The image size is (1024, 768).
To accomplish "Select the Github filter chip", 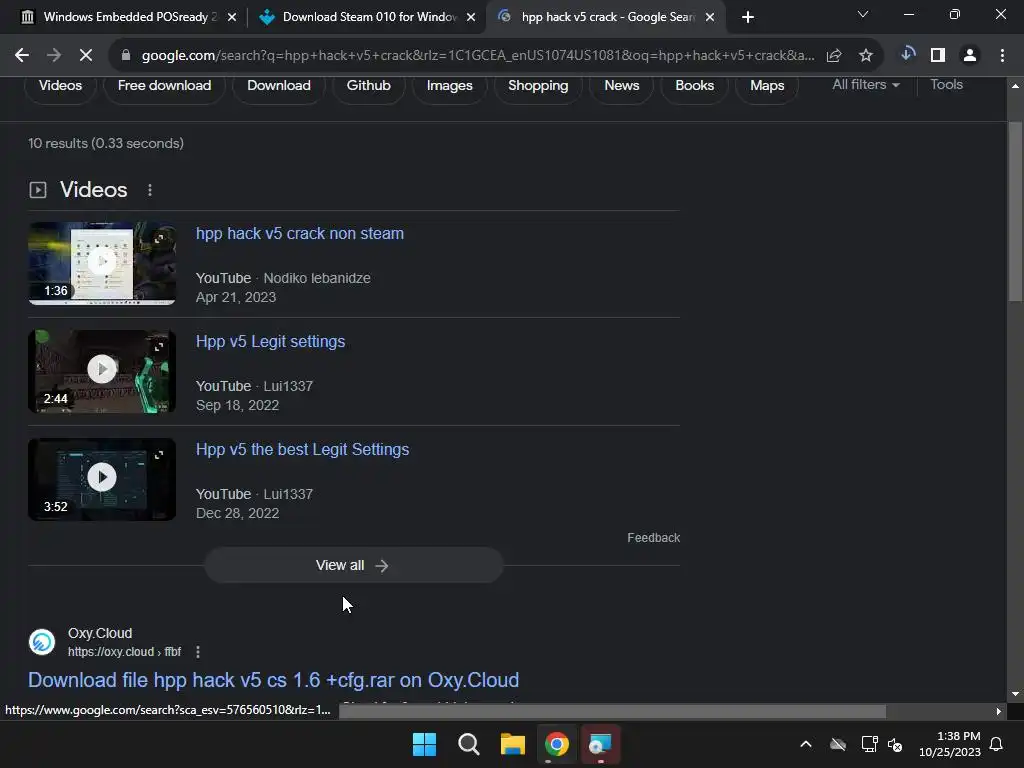I will (x=368, y=86).
